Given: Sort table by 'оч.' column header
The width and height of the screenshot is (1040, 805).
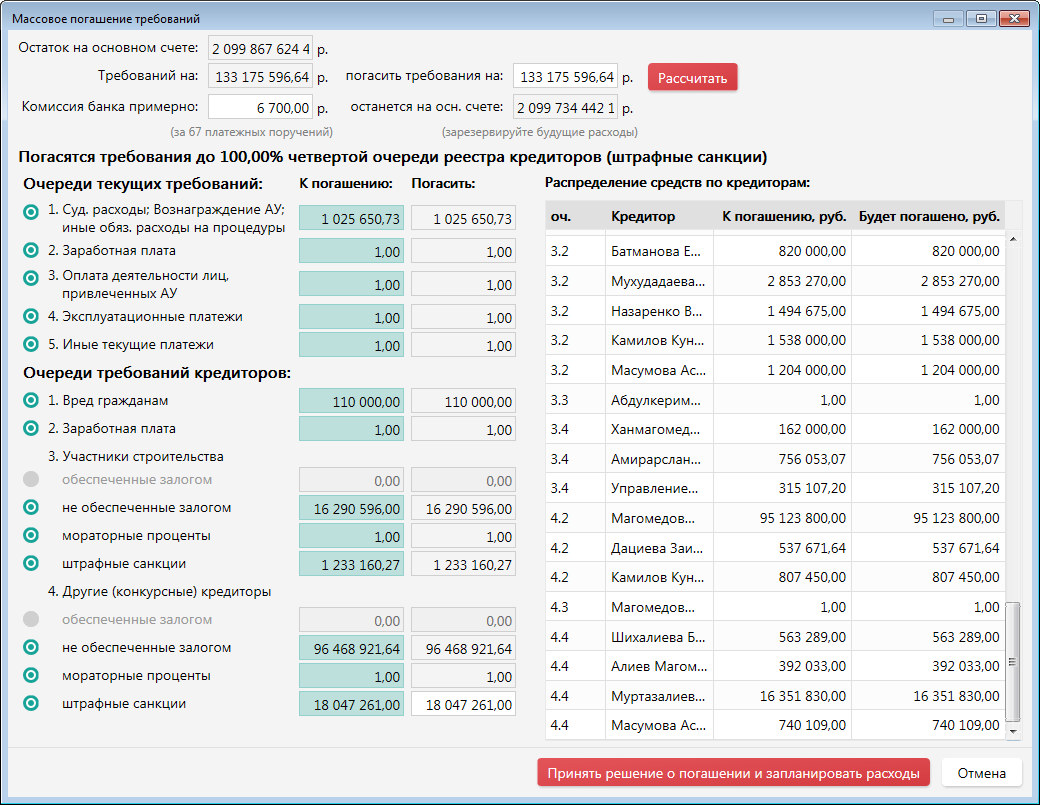Looking at the screenshot, I should click(x=560, y=217).
